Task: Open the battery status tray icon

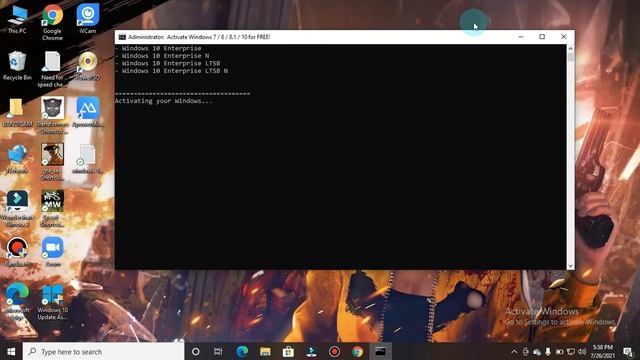Action: tap(560, 351)
